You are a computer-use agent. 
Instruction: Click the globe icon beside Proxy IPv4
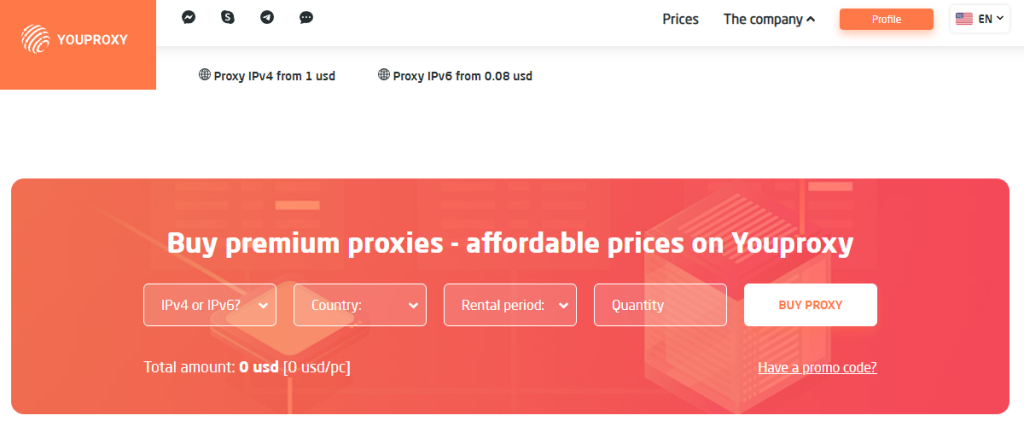coord(204,75)
